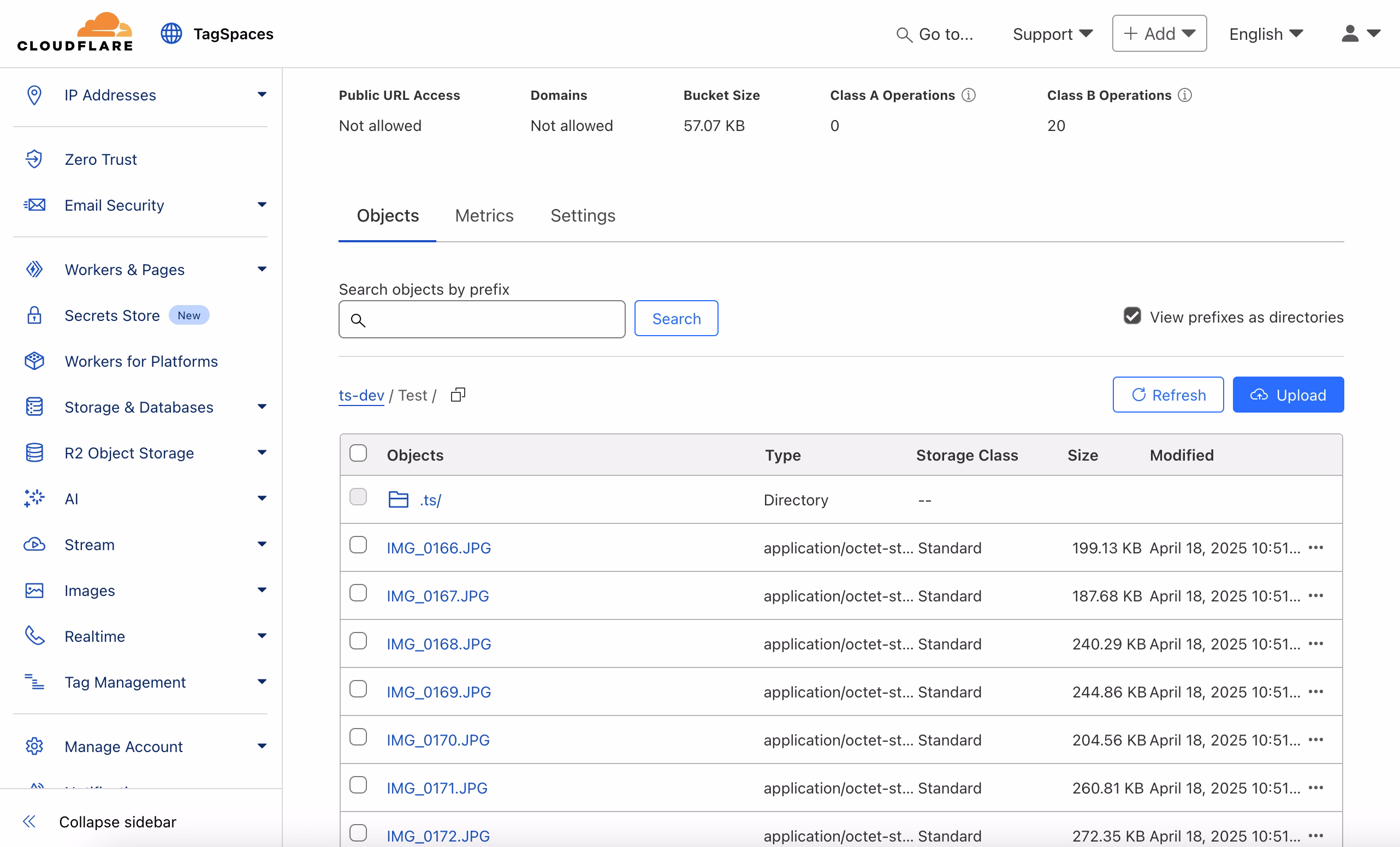1400x847 pixels.
Task: Expand the R2 Object Storage menu
Action: (262, 453)
